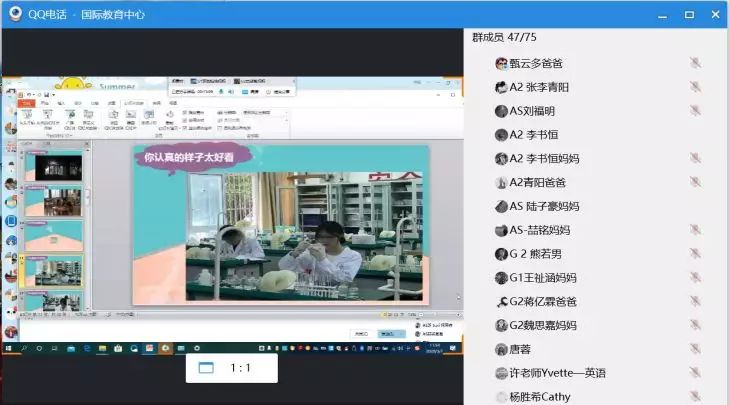Image resolution: width=729 pixels, height=405 pixels.
Task: Click the speaker icon in sharing toolbar
Action: tap(231, 92)
